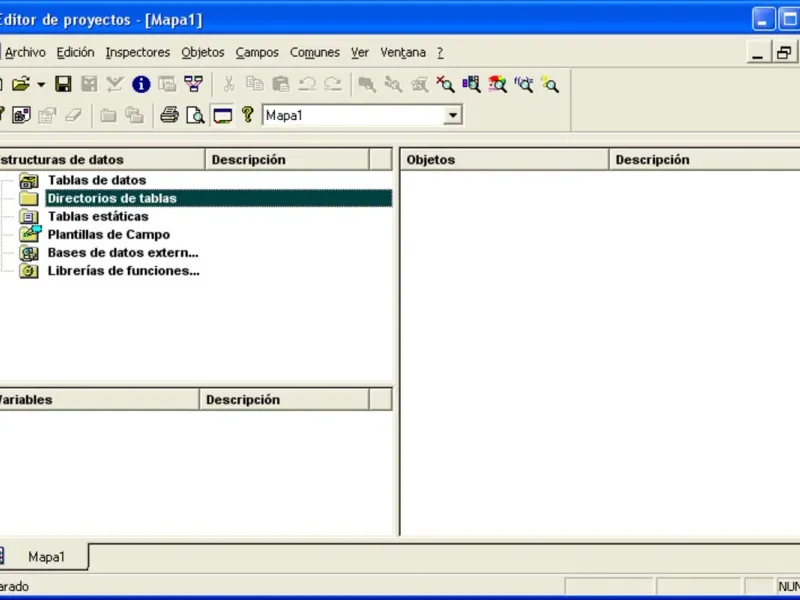Click the Undo arrow icon
The width and height of the screenshot is (800, 600).
307,84
